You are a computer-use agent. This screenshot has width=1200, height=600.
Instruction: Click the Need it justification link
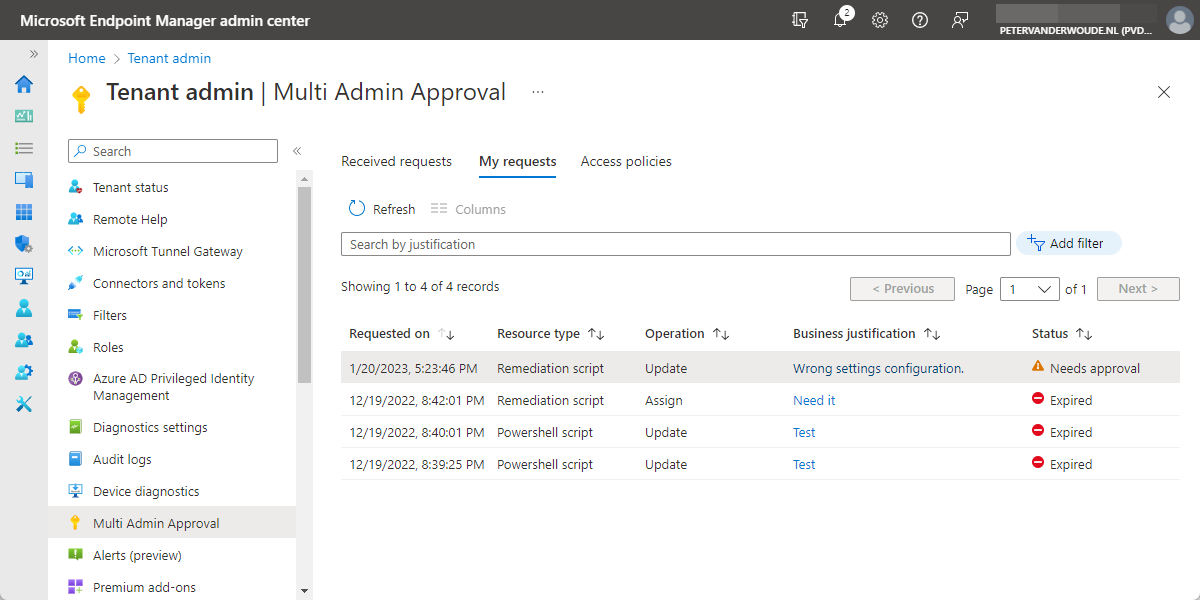813,400
